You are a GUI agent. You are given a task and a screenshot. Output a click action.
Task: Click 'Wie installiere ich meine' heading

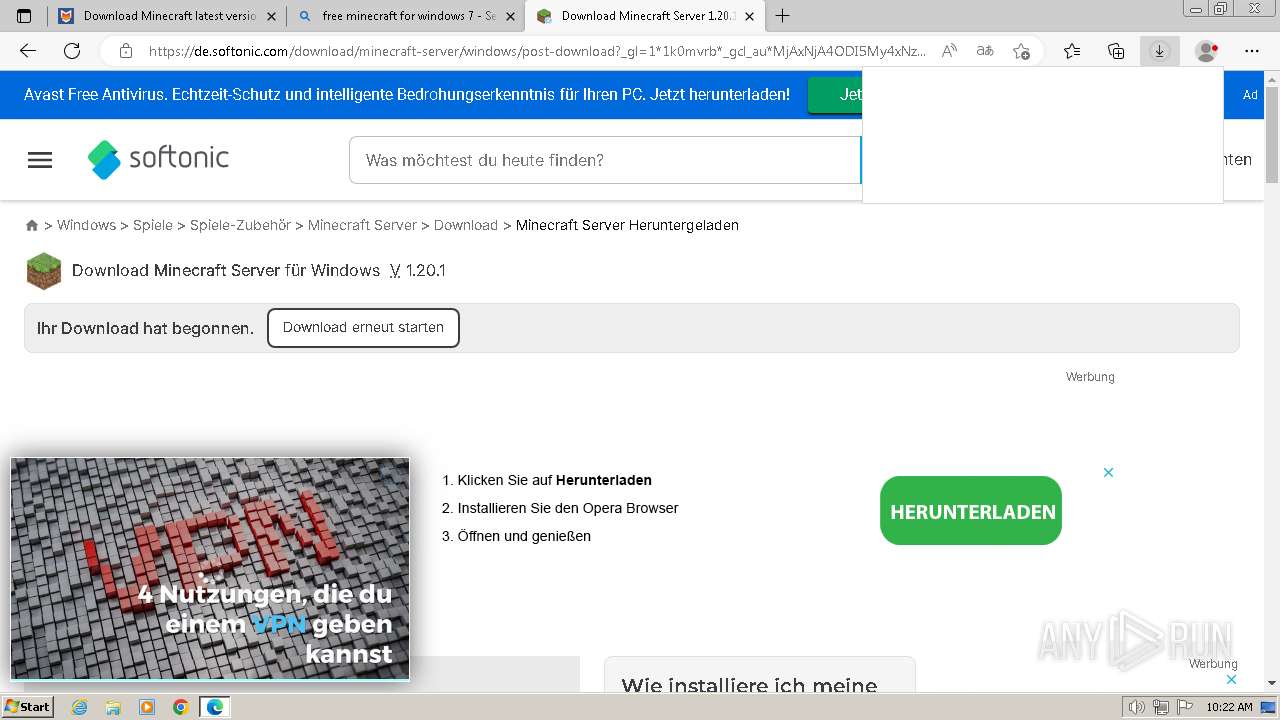click(x=749, y=686)
